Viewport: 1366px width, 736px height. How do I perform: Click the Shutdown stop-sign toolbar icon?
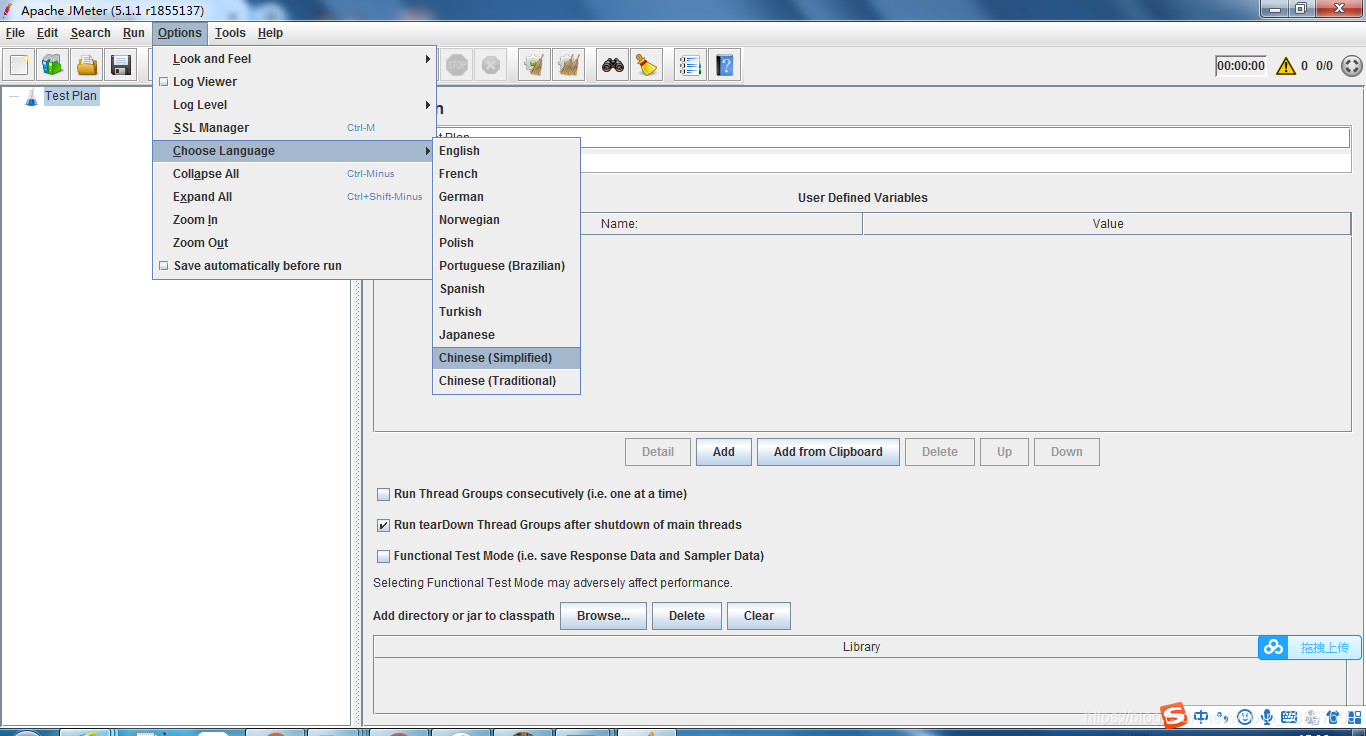point(457,66)
